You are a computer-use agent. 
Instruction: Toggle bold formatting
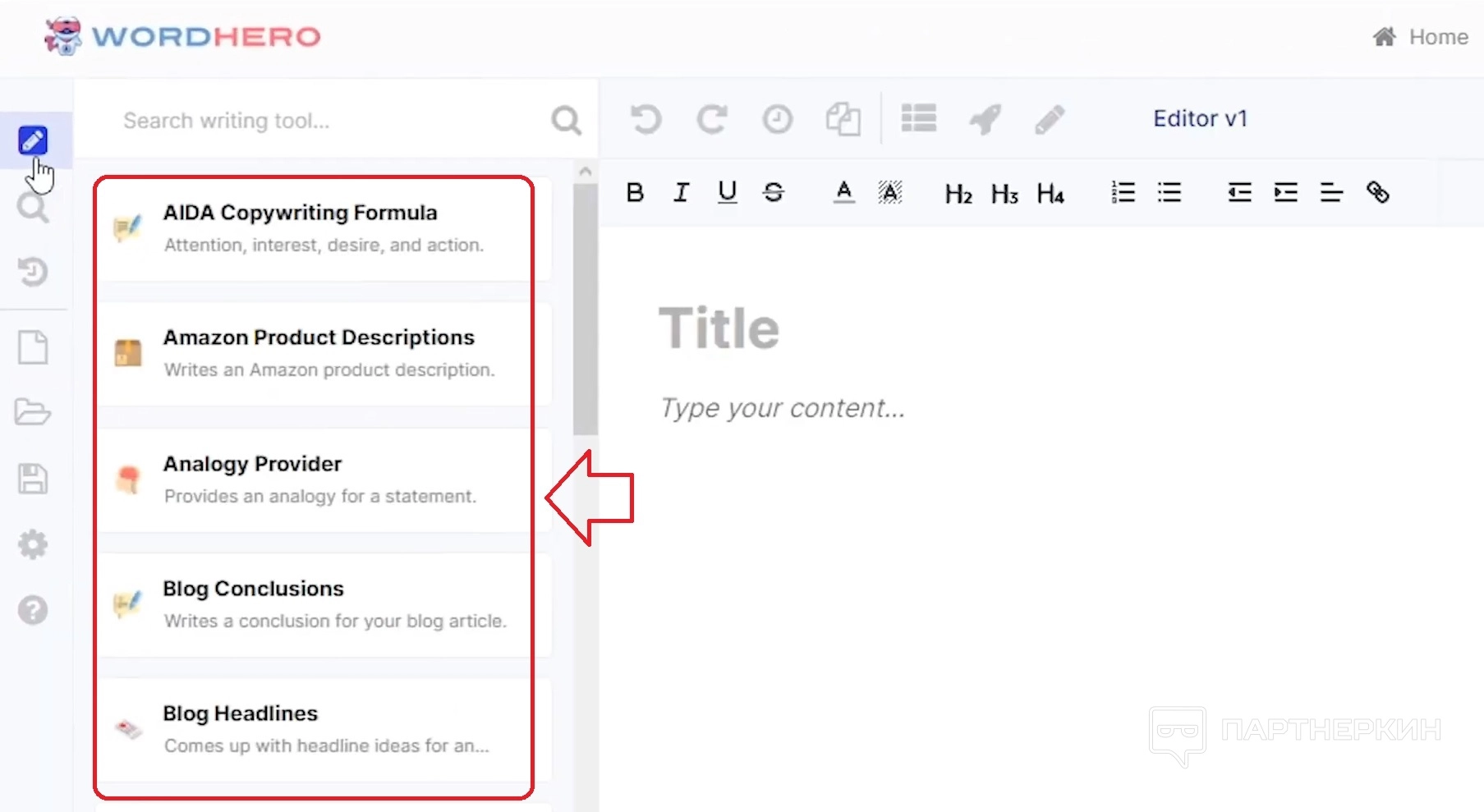click(x=635, y=192)
